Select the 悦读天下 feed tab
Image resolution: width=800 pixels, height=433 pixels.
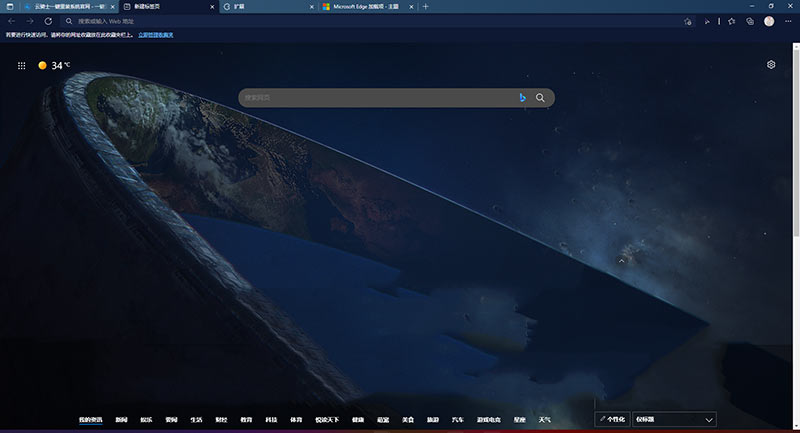click(327, 420)
